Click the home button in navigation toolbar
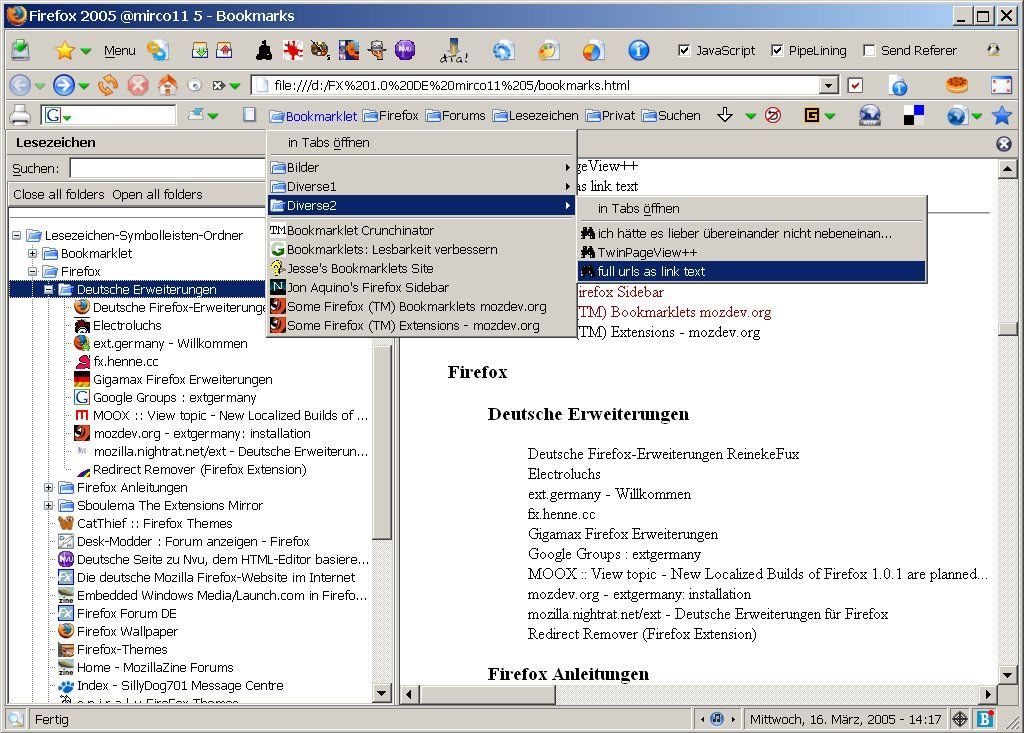 [167, 86]
